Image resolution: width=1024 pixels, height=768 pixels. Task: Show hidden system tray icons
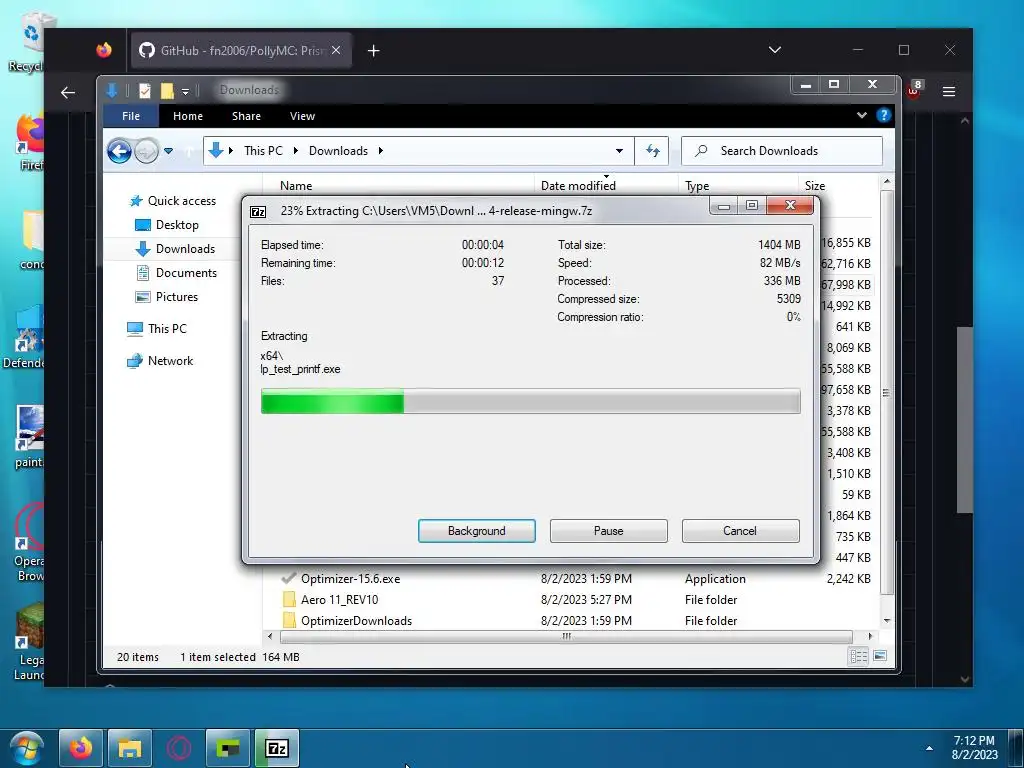tap(929, 748)
